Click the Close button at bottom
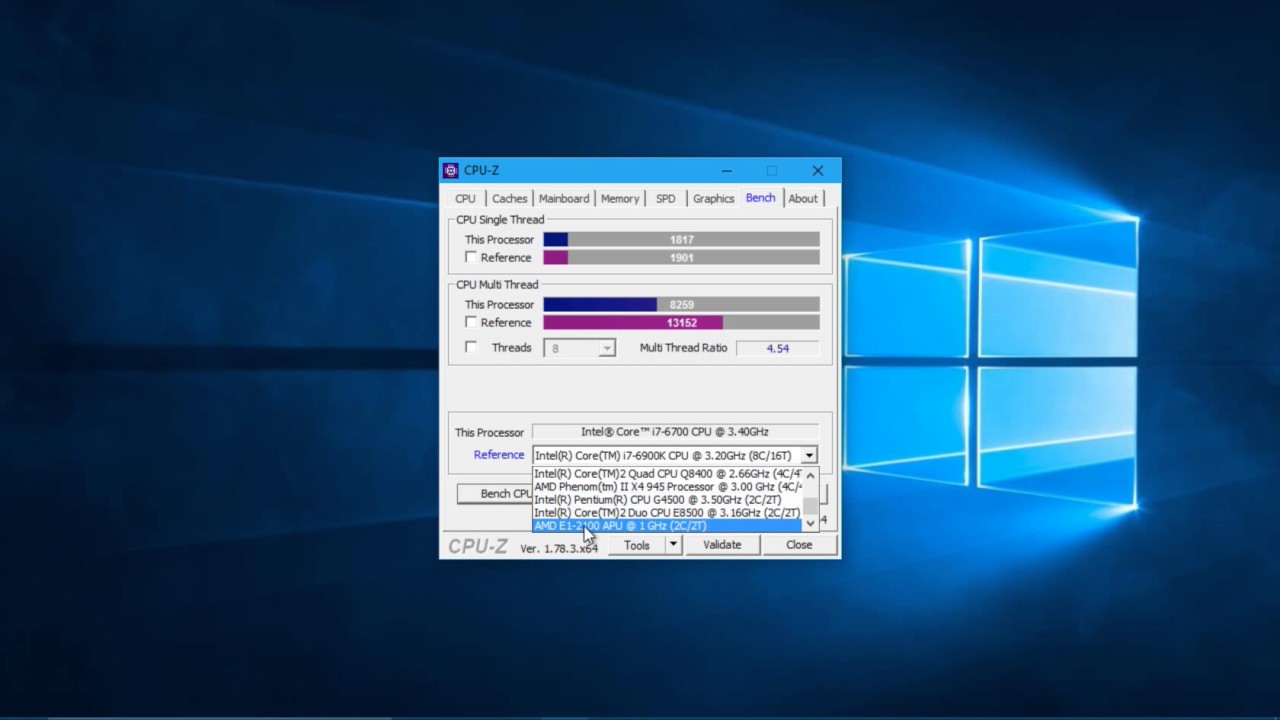This screenshot has width=1280, height=720. [799, 545]
